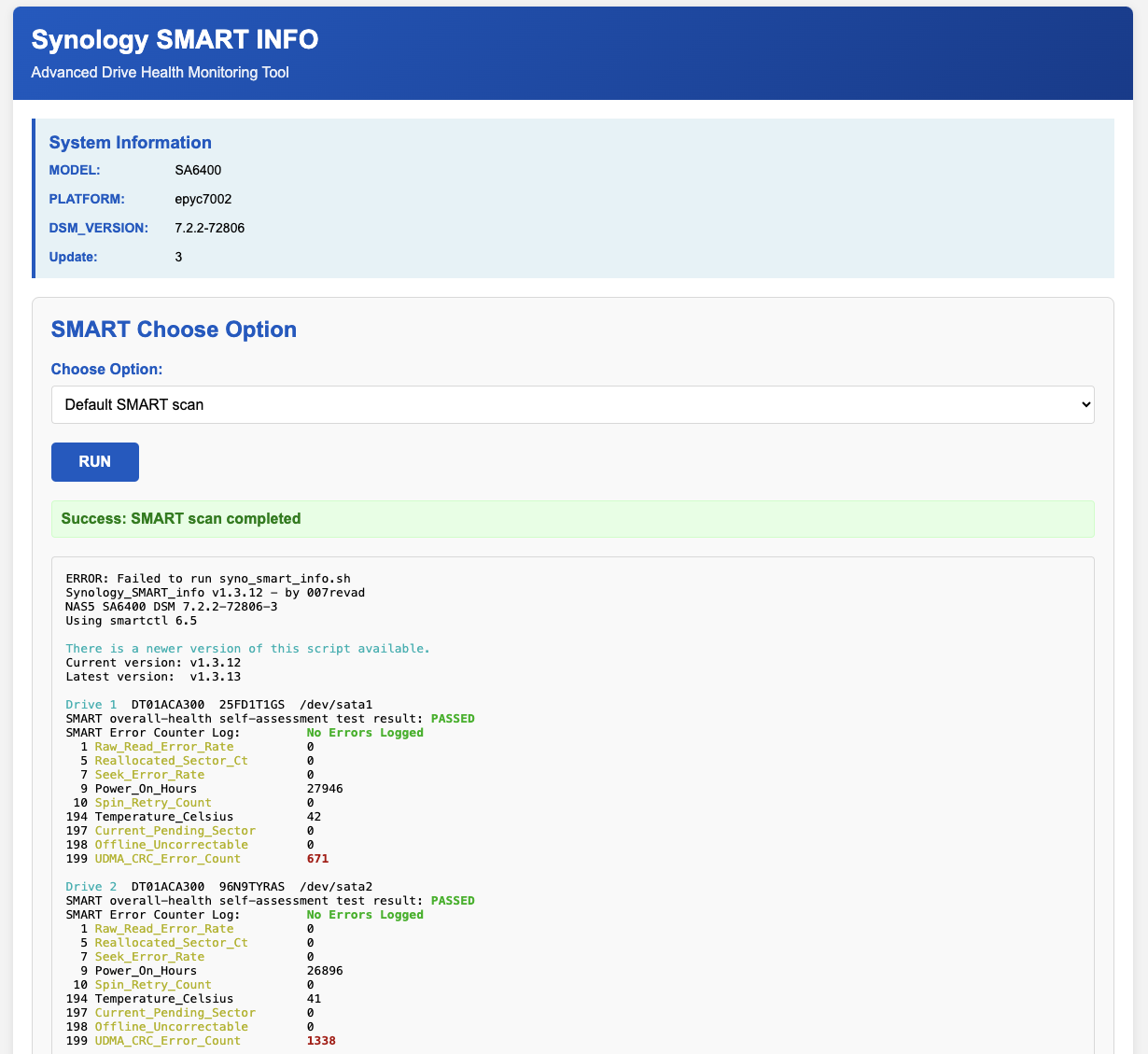Click Drive 2 "Seek_Error_Rate" attribute

click(149, 957)
